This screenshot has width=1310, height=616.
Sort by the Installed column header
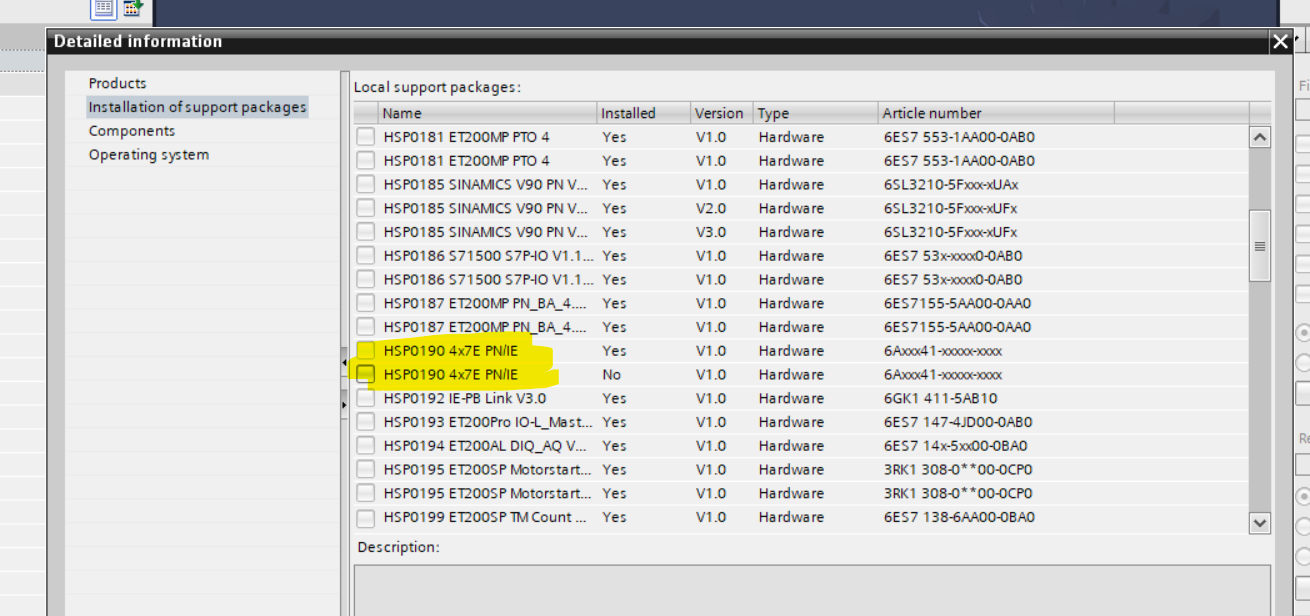(x=643, y=113)
